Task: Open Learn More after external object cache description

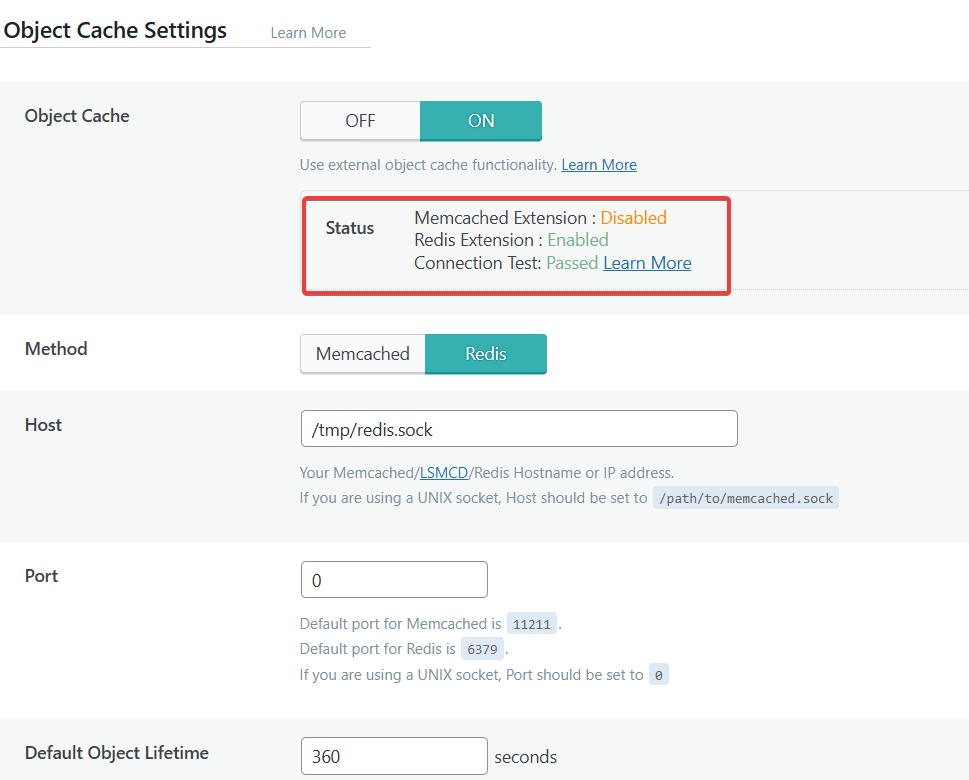Action: (599, 165)
